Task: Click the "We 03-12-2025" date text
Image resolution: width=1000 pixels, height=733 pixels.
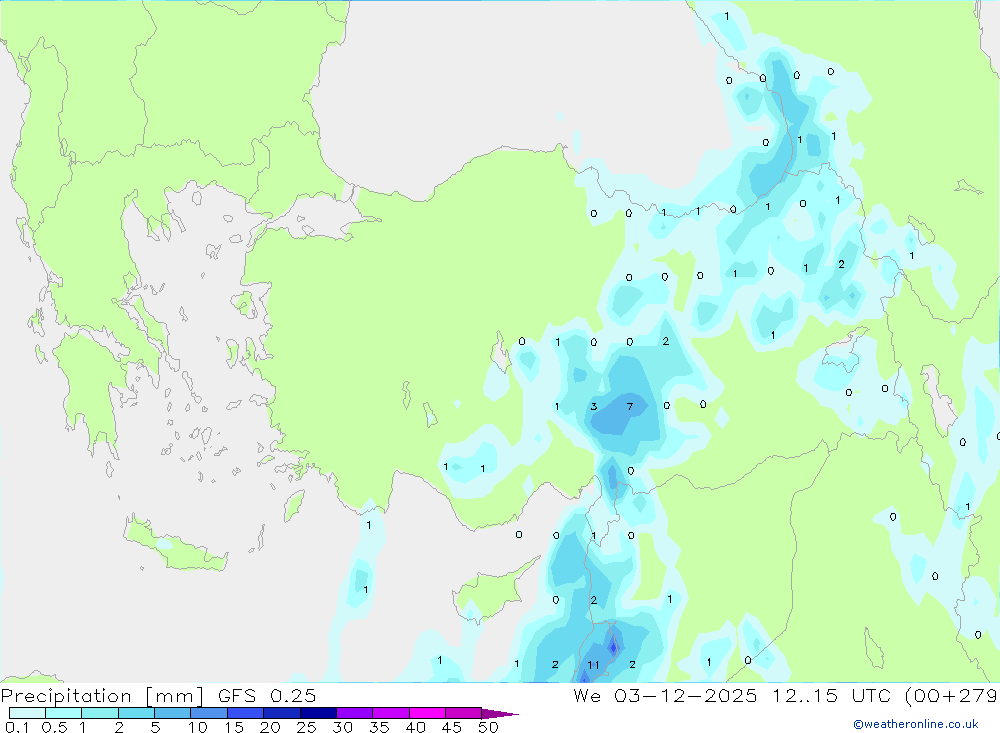Action: [665, 696]
